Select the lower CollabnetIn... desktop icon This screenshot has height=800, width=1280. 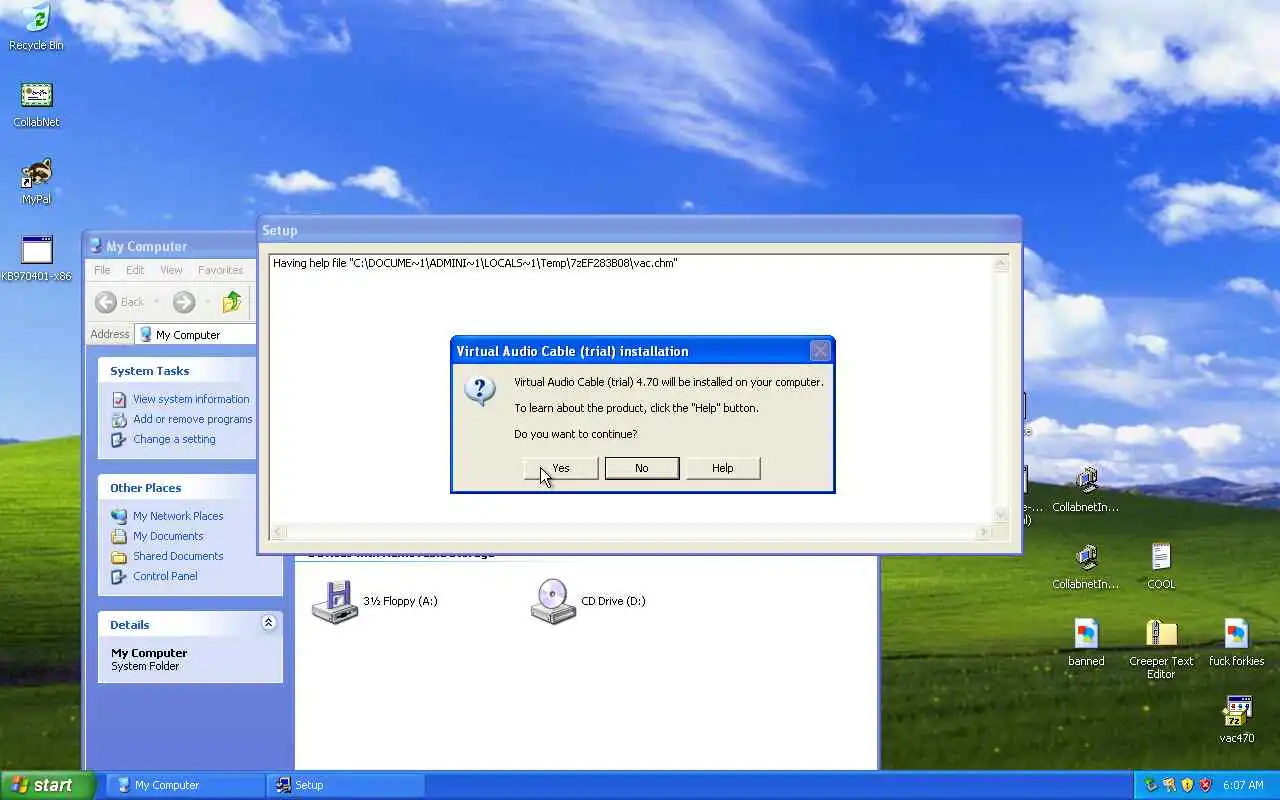tap(1086, 565)
